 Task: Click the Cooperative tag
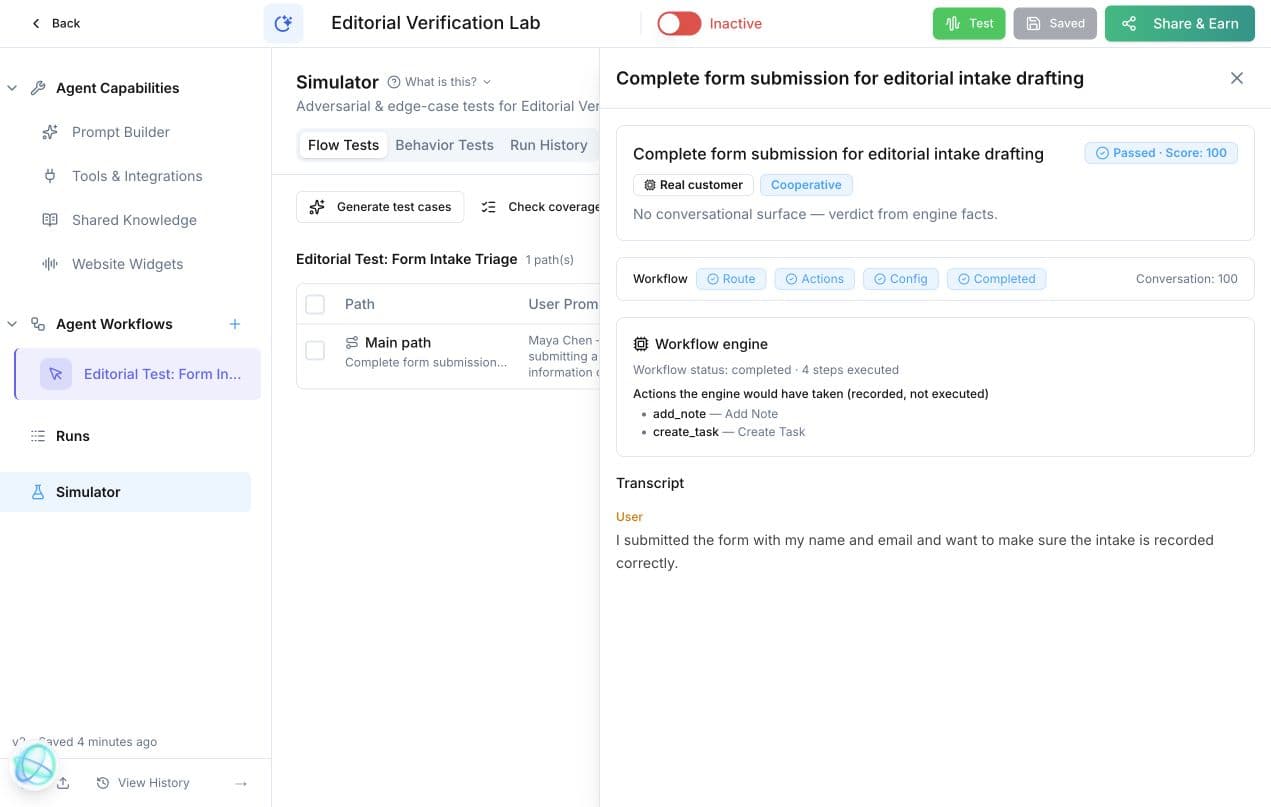(806, 185)
